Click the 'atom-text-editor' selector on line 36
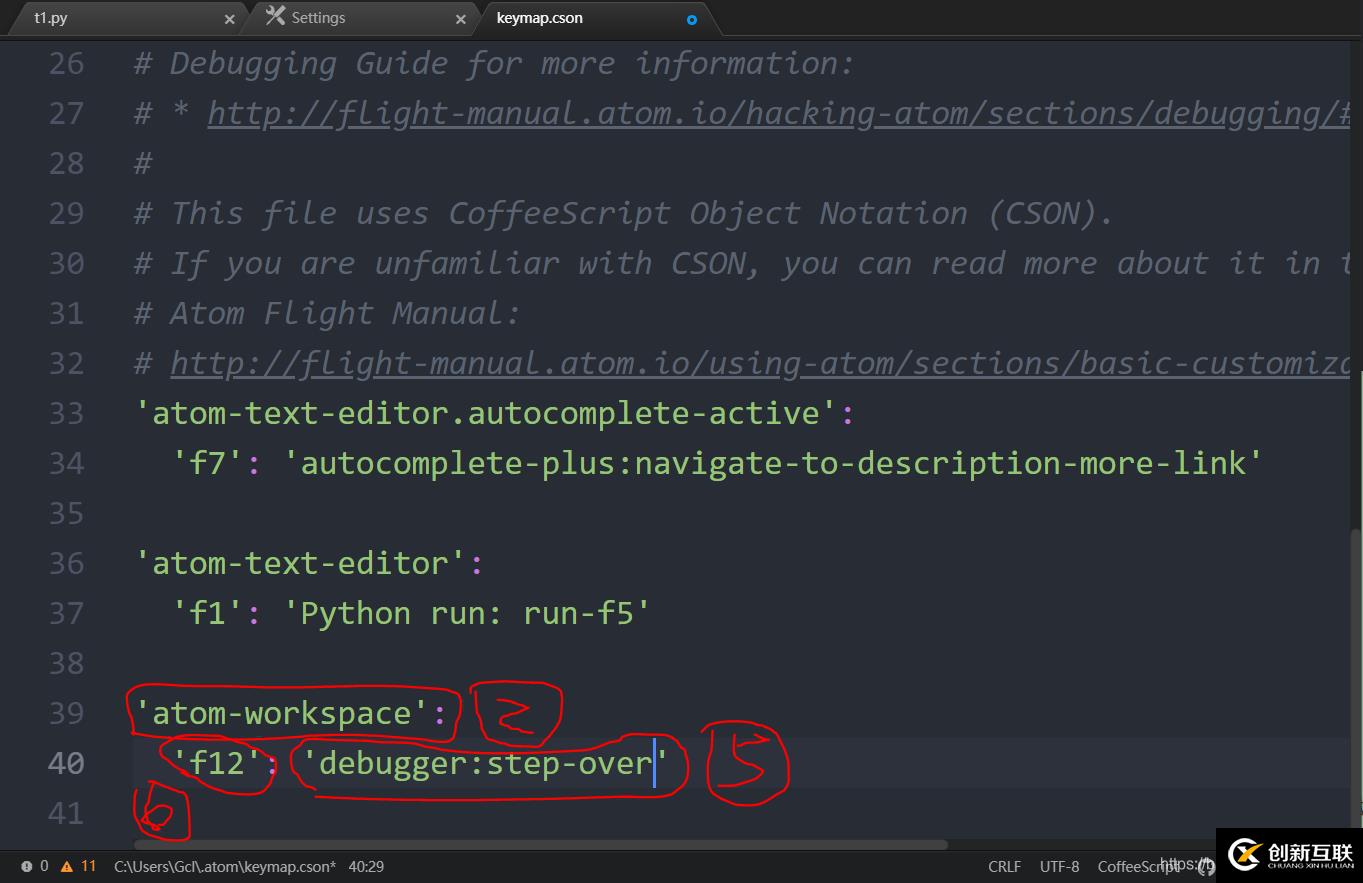1363x883 pixels. point(300,563)
